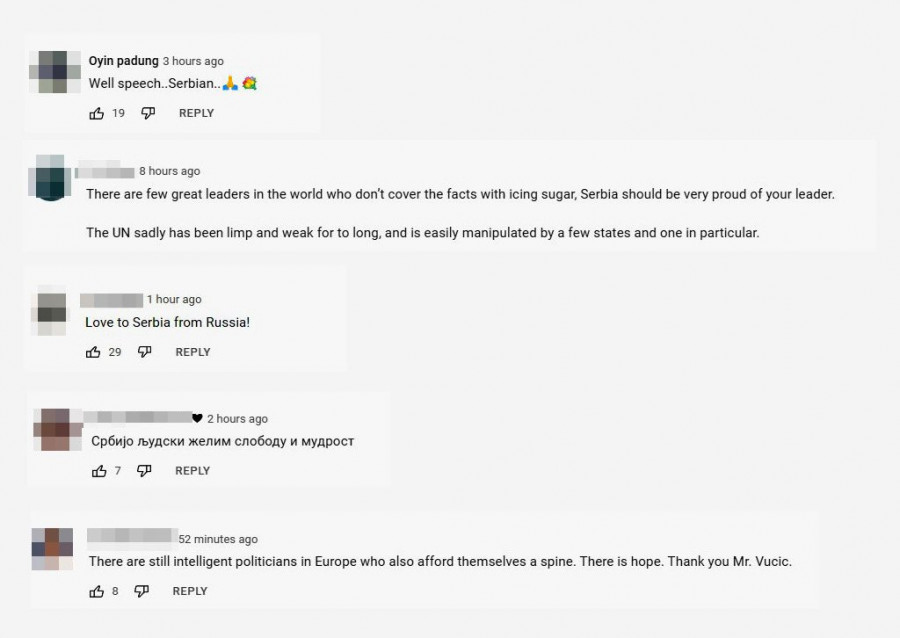
Task: Click the "8 hours ago" timestamp
Action: tap(169, 171)
